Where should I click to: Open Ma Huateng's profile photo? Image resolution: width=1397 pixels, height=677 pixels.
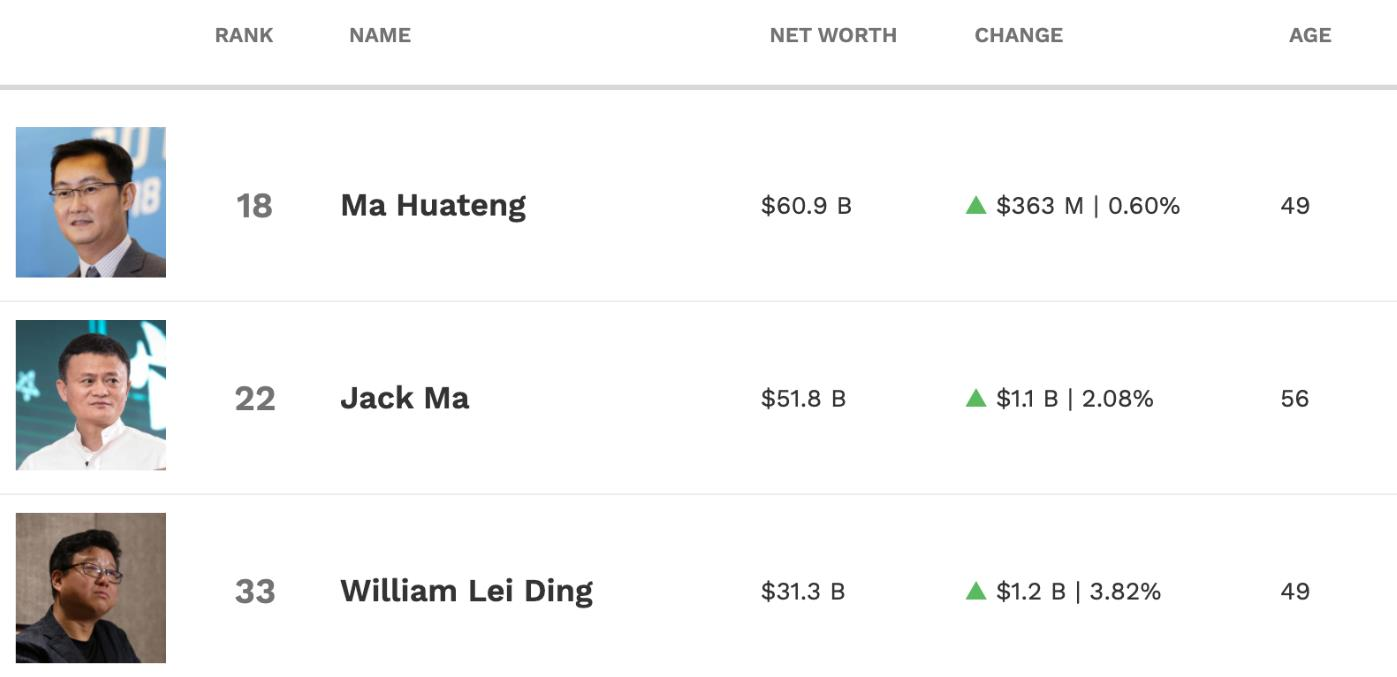coord(91,202)
